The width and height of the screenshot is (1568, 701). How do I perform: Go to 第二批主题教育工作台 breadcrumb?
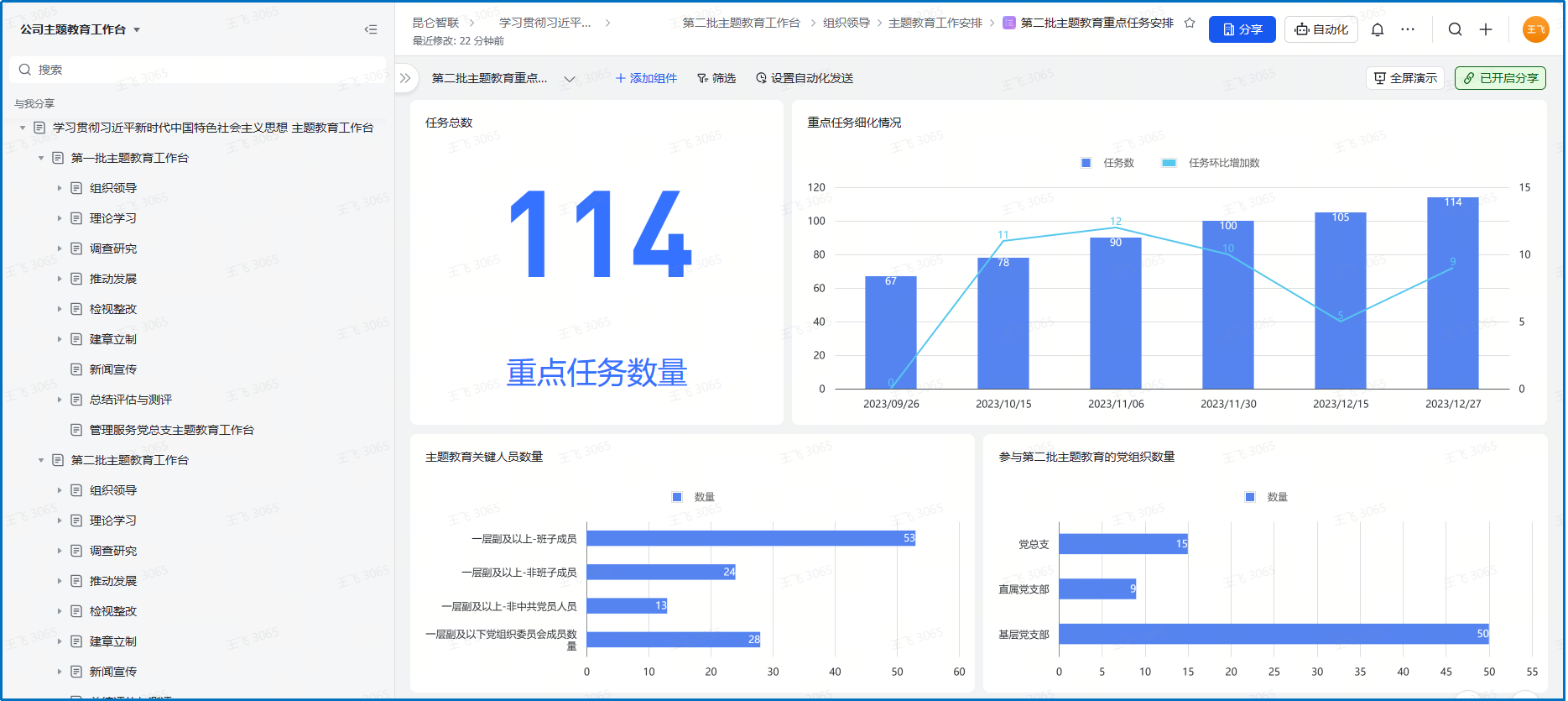[741, 23]
